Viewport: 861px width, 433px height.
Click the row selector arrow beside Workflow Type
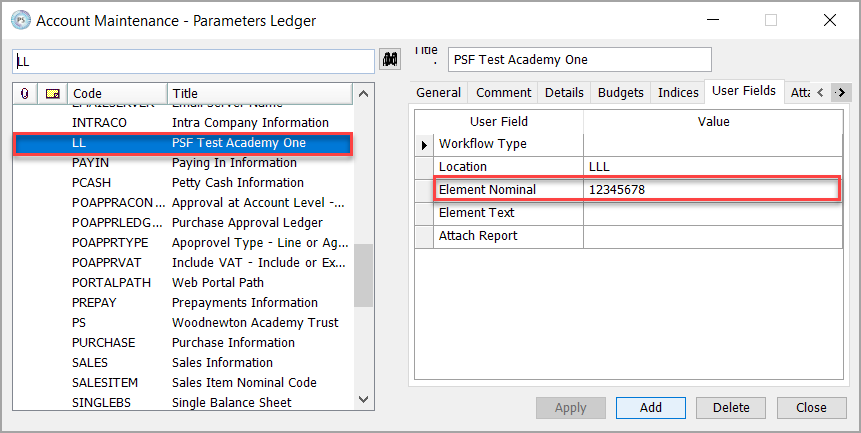(424, 144)
